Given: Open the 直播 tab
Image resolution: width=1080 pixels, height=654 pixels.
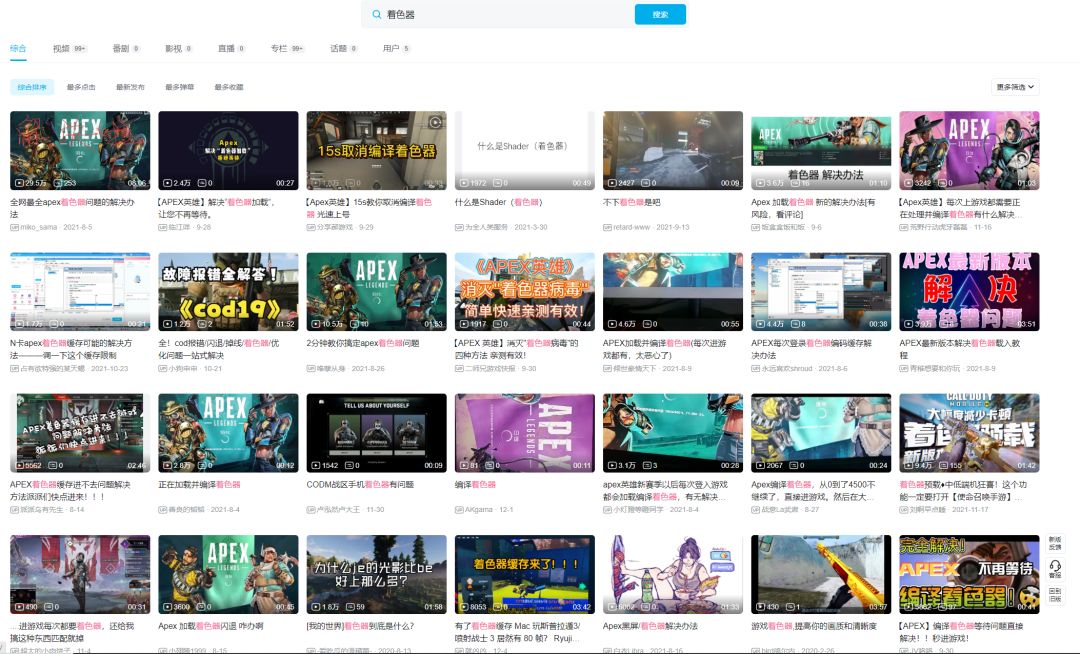Looking at the screenshot, I should (231, 48).
